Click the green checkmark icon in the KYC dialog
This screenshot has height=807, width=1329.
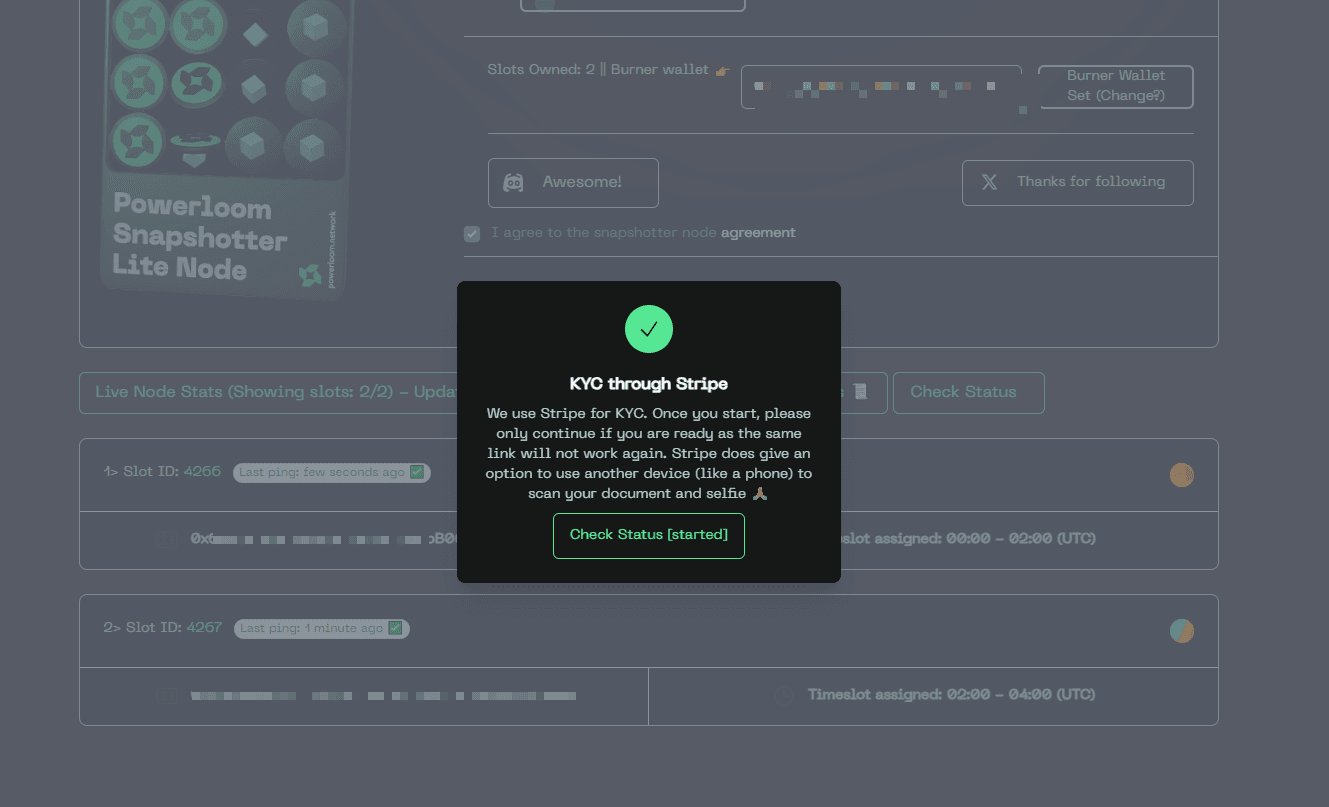(649, 329)
